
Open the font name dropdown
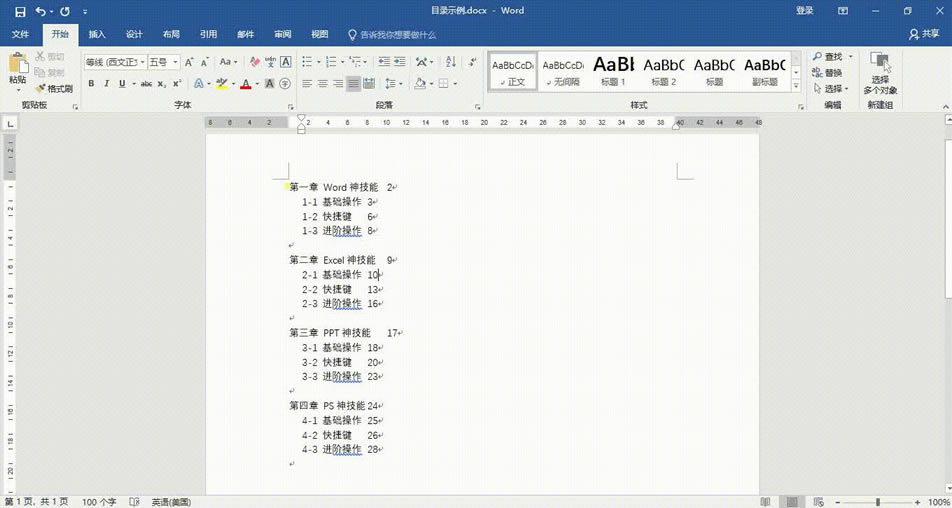[143, 62]
